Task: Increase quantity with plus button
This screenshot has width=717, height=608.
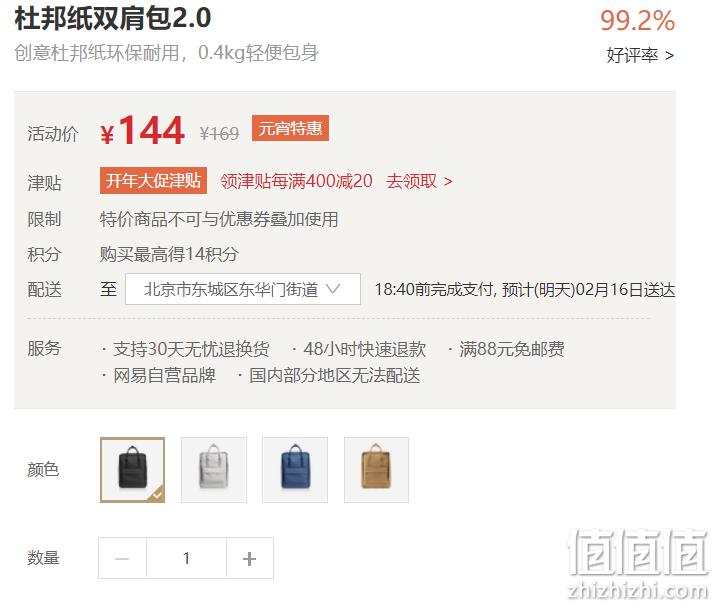Action: [250, 558]
